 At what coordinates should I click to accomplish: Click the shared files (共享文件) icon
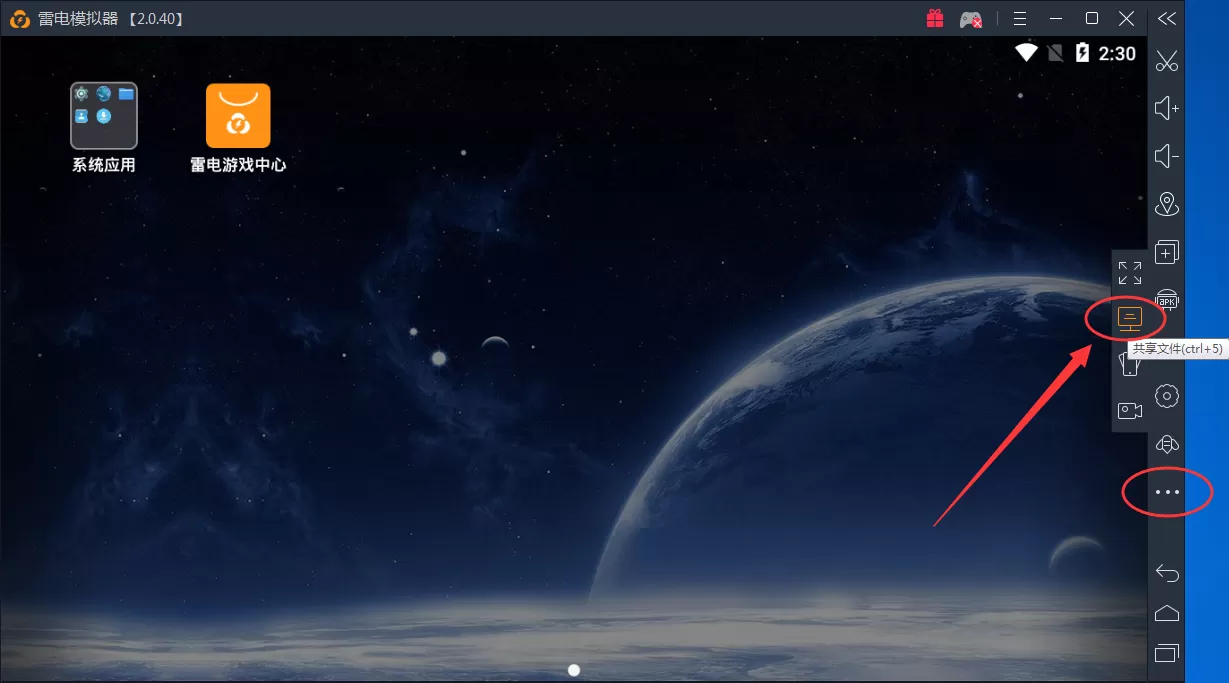[1130, 319]
